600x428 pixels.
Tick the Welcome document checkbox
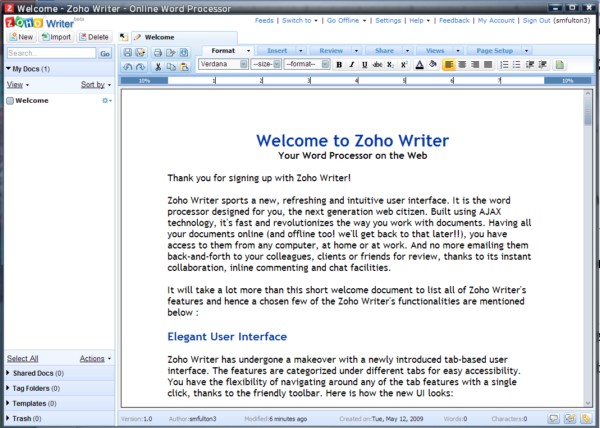coord(10,101)
